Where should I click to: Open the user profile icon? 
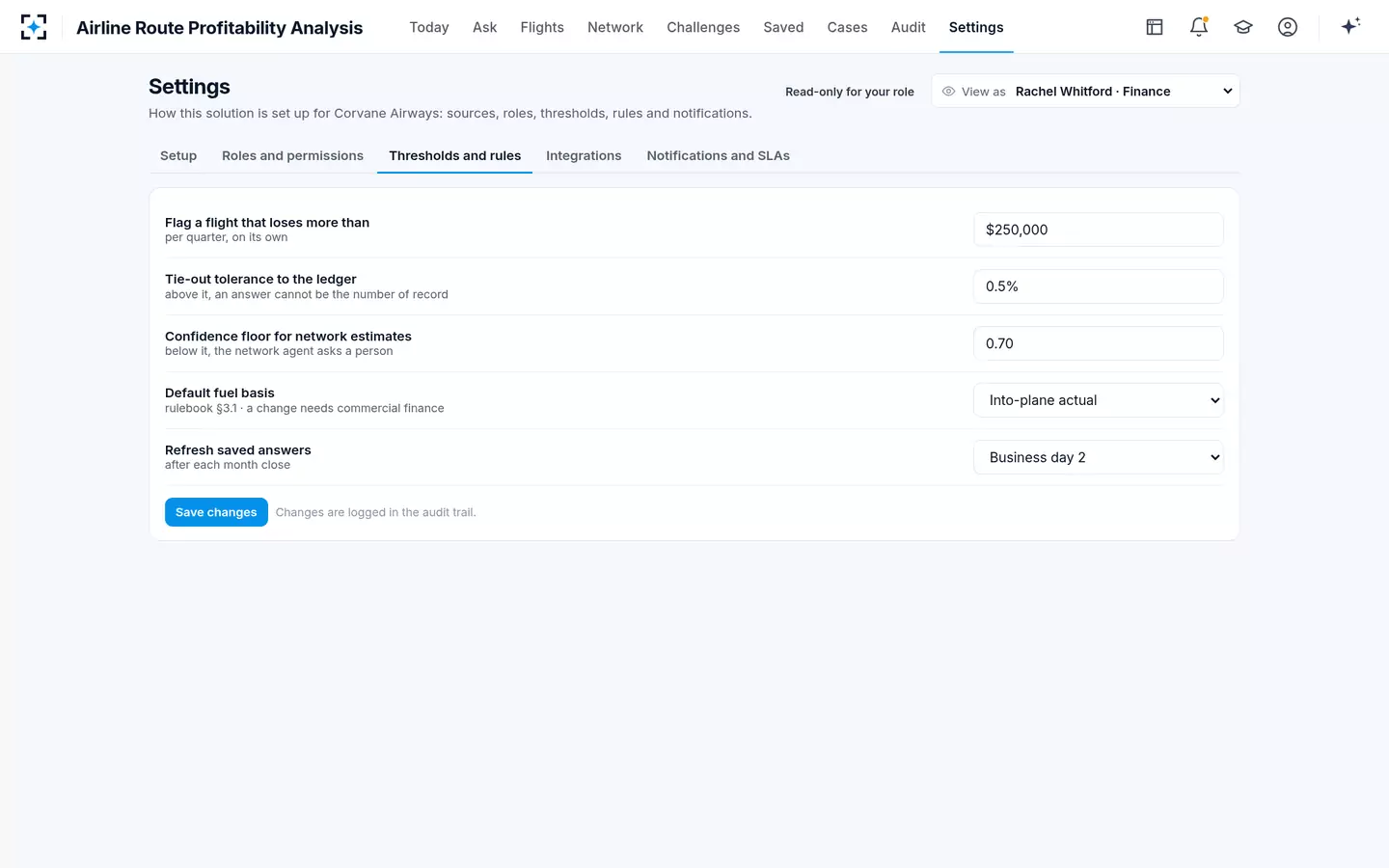click(1288, 27)
